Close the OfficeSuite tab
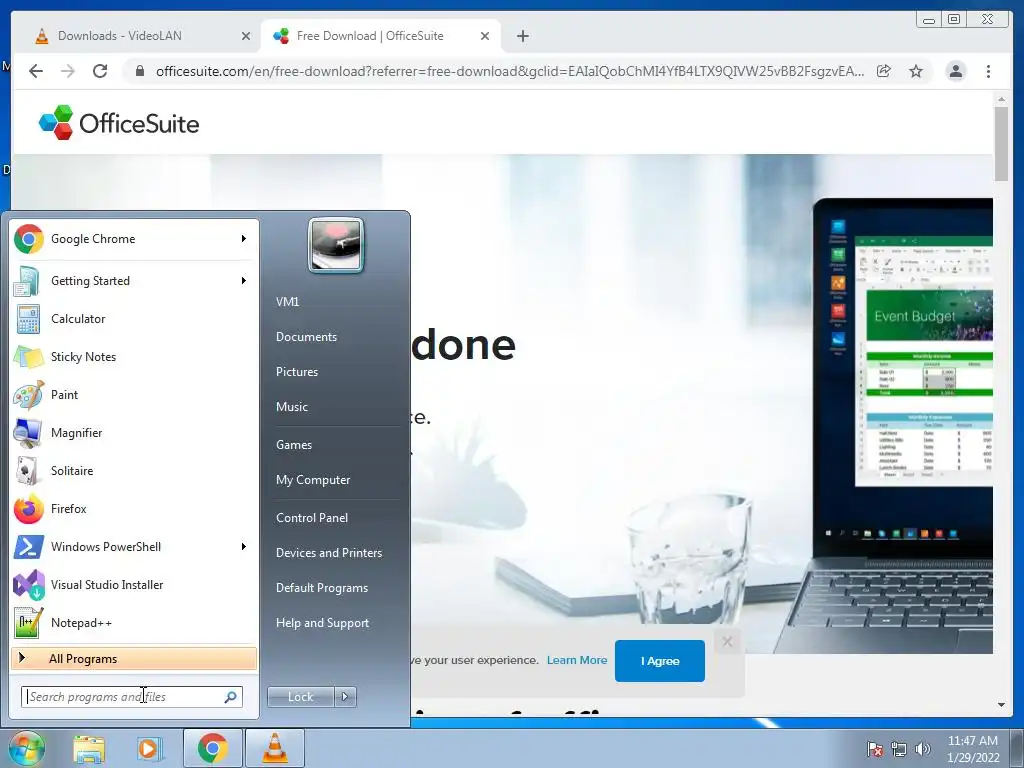Image resolution: width=1024 pixels, height=768 pixels. 485,36
